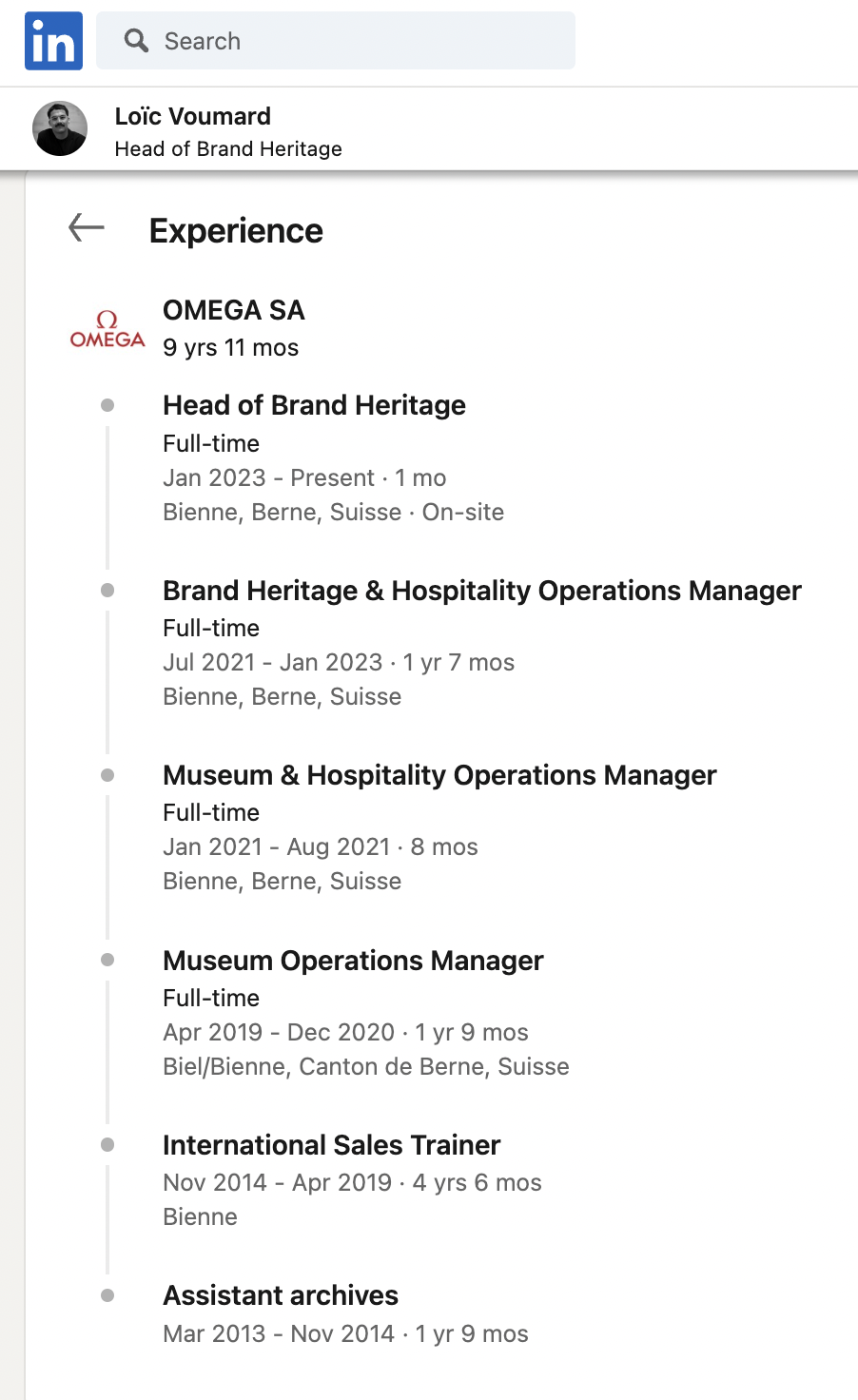Select the Assistant archives position
The image size is (858, 1400).
pos(281,1295)
